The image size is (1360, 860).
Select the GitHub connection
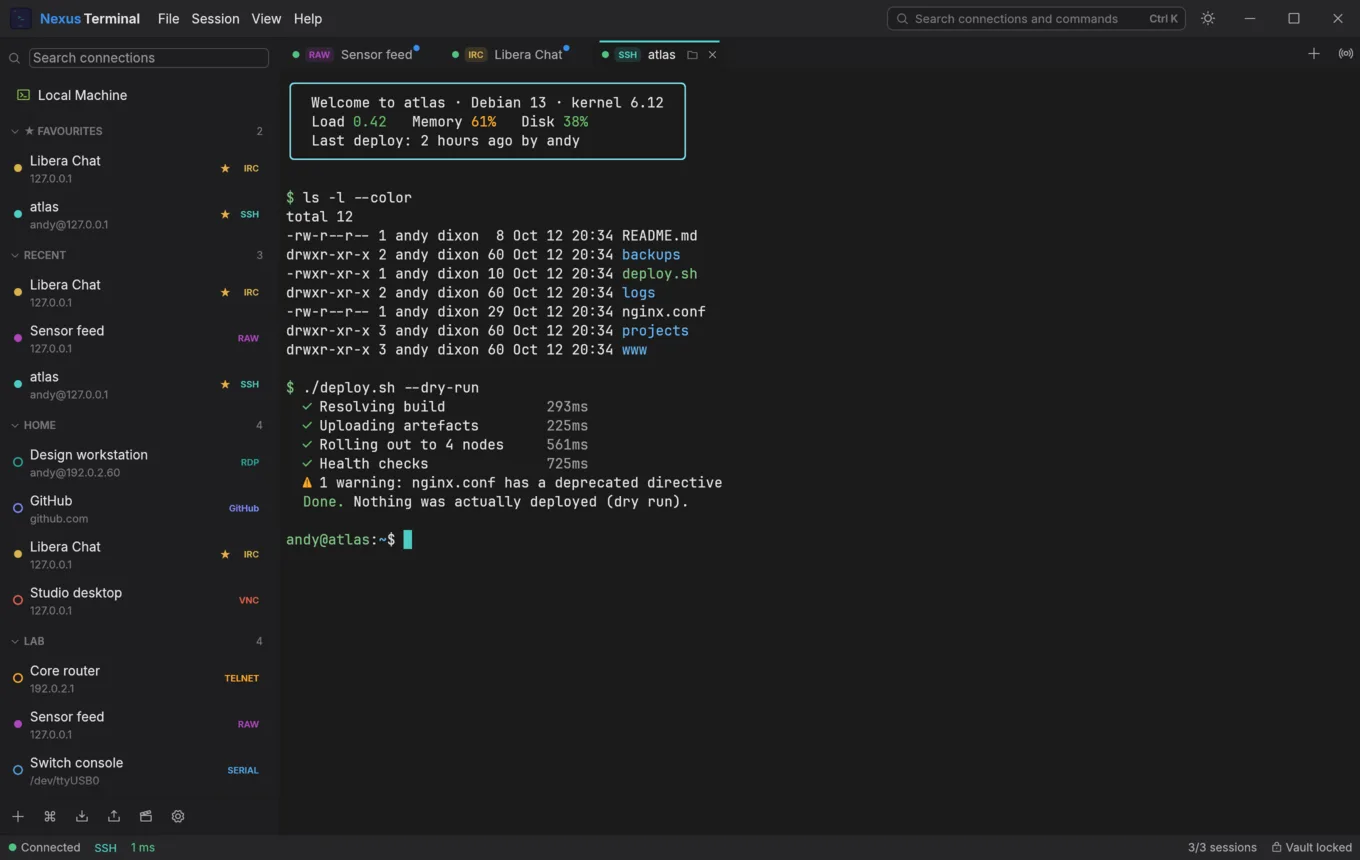pyautogui.click(x=139, y=508)
